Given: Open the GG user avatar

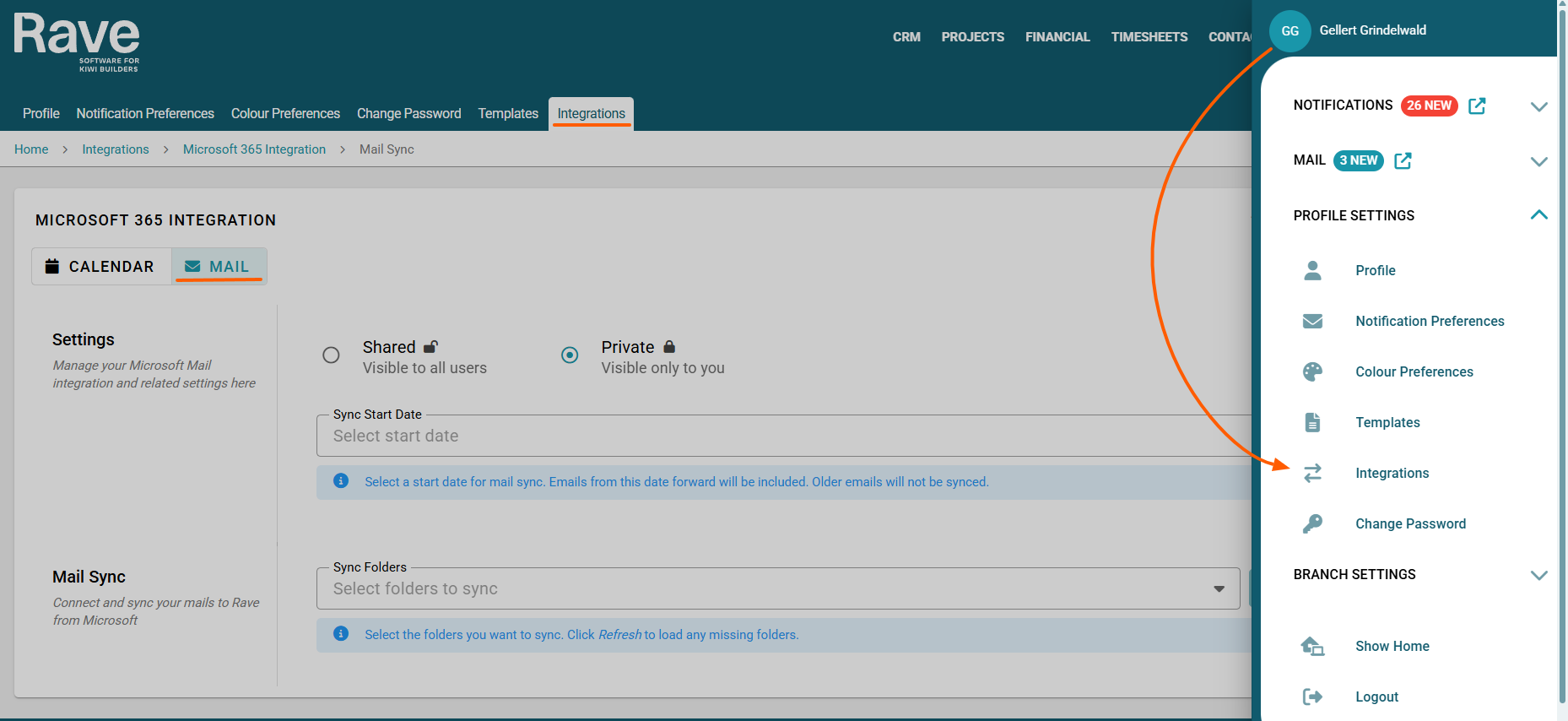Looking at the screenshot, I should click(1290, 31).
